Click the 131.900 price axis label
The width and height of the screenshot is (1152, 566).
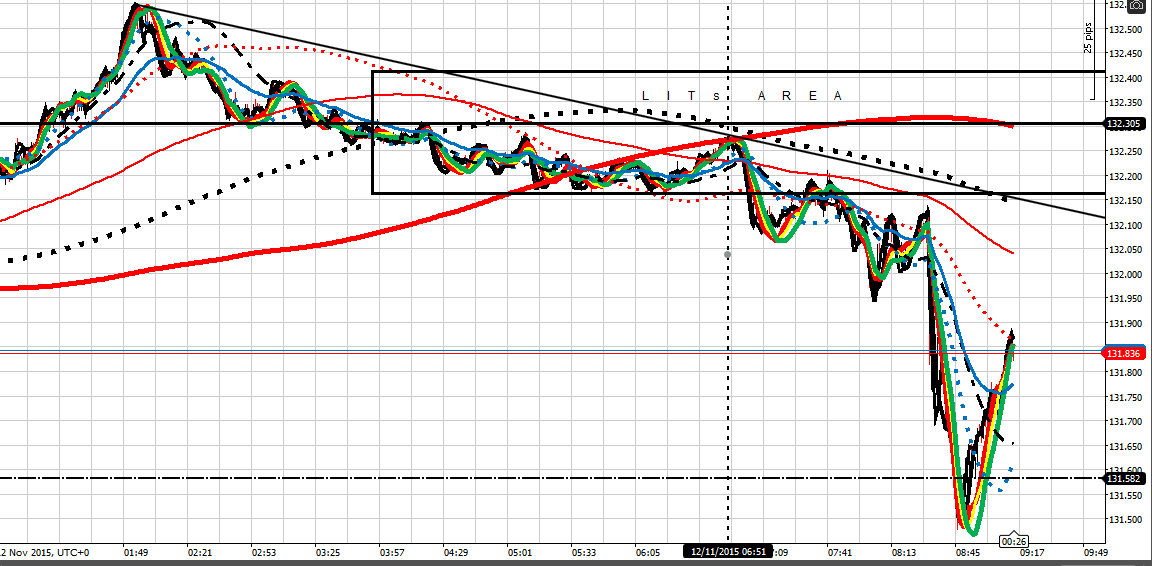point(1126,323)
